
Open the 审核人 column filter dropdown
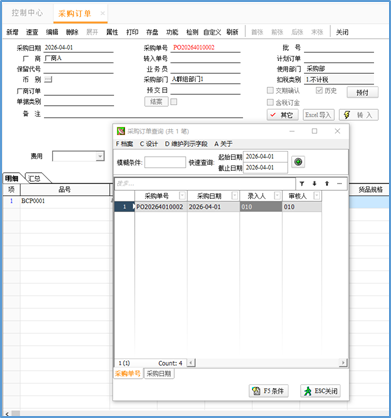tap(317, 196)
